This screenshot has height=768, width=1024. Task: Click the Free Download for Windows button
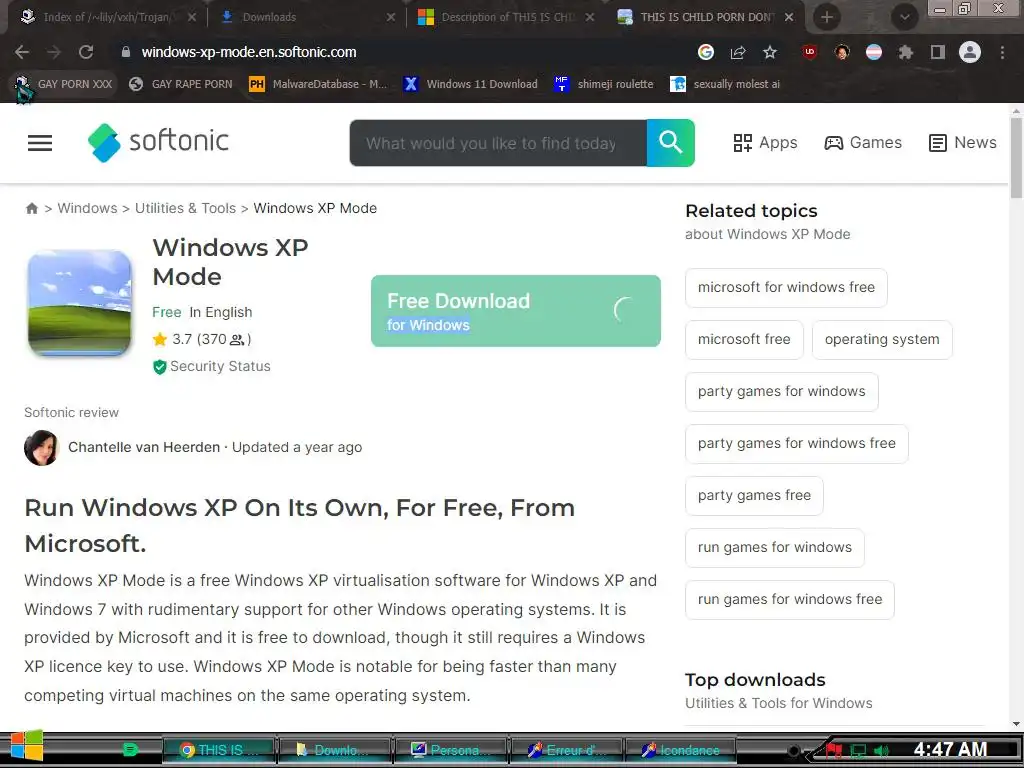click(x=516, y=311)
